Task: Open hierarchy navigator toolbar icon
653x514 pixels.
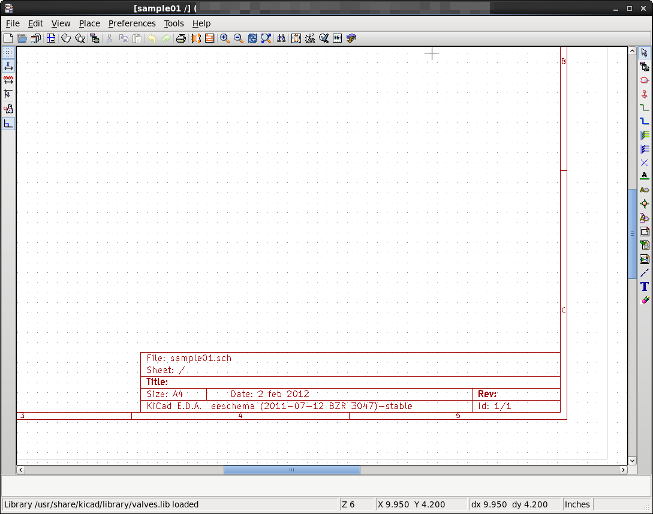Action: [x=95, y=38]
